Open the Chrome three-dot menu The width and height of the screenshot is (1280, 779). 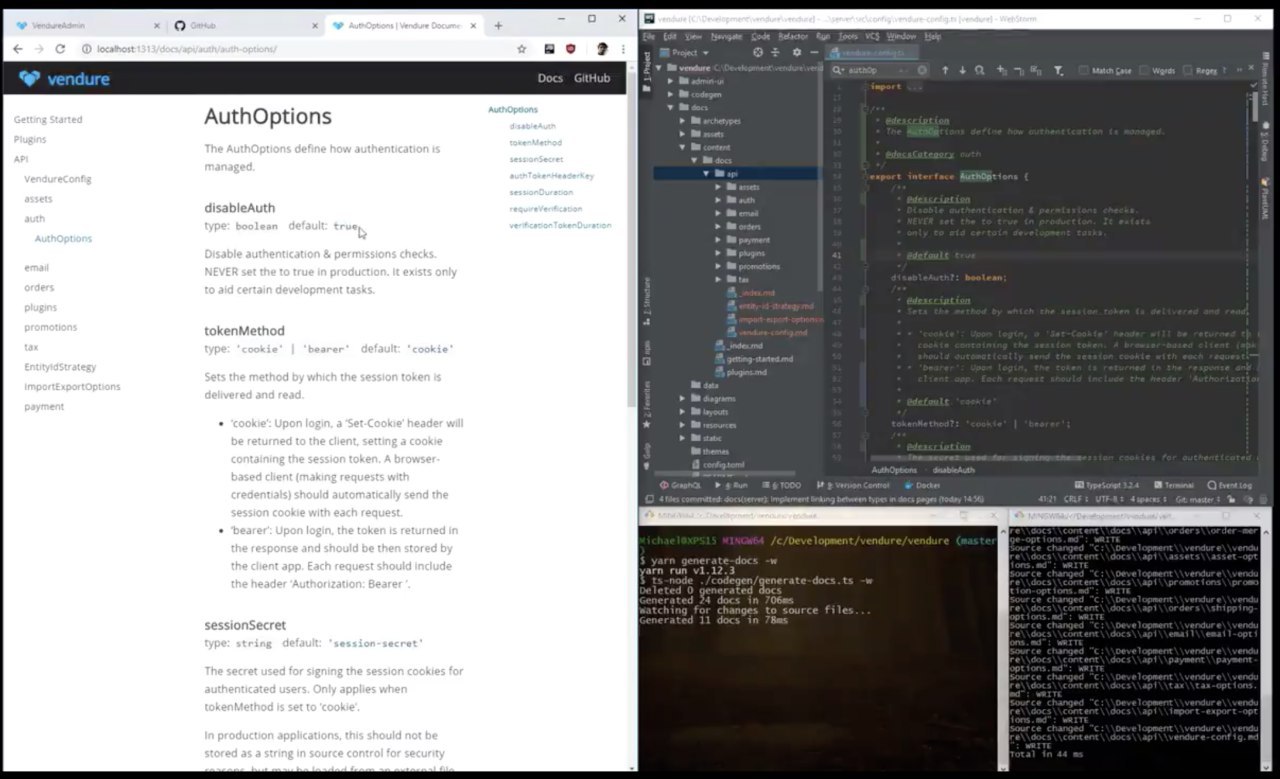[621, 48]
